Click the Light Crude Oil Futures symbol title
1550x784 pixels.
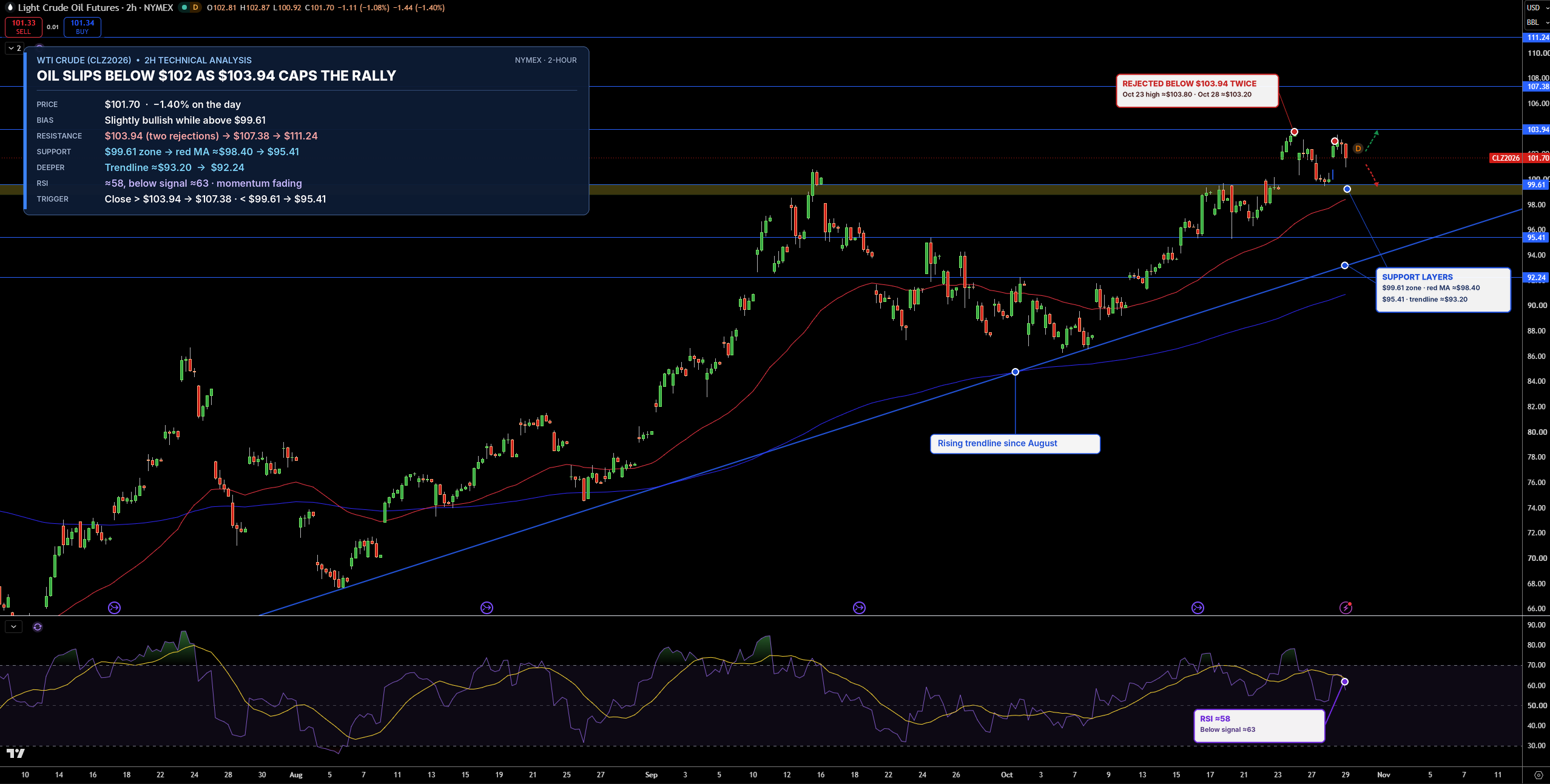tap(95, 8)
